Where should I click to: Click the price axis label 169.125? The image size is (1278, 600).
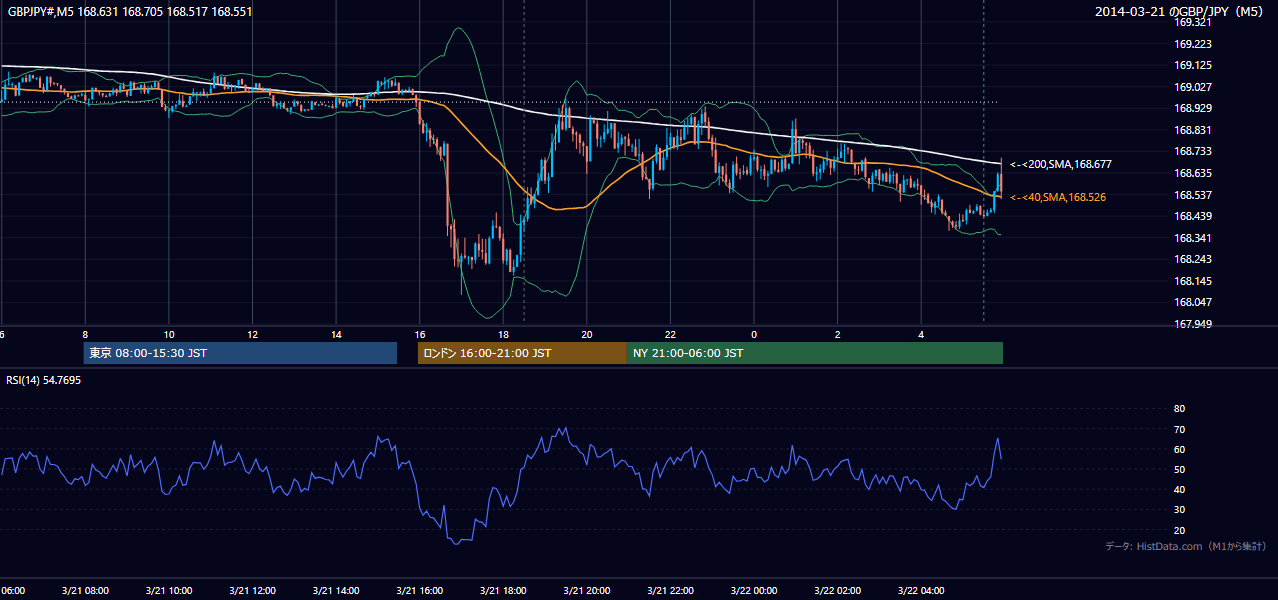click(x=1192, y=66)
